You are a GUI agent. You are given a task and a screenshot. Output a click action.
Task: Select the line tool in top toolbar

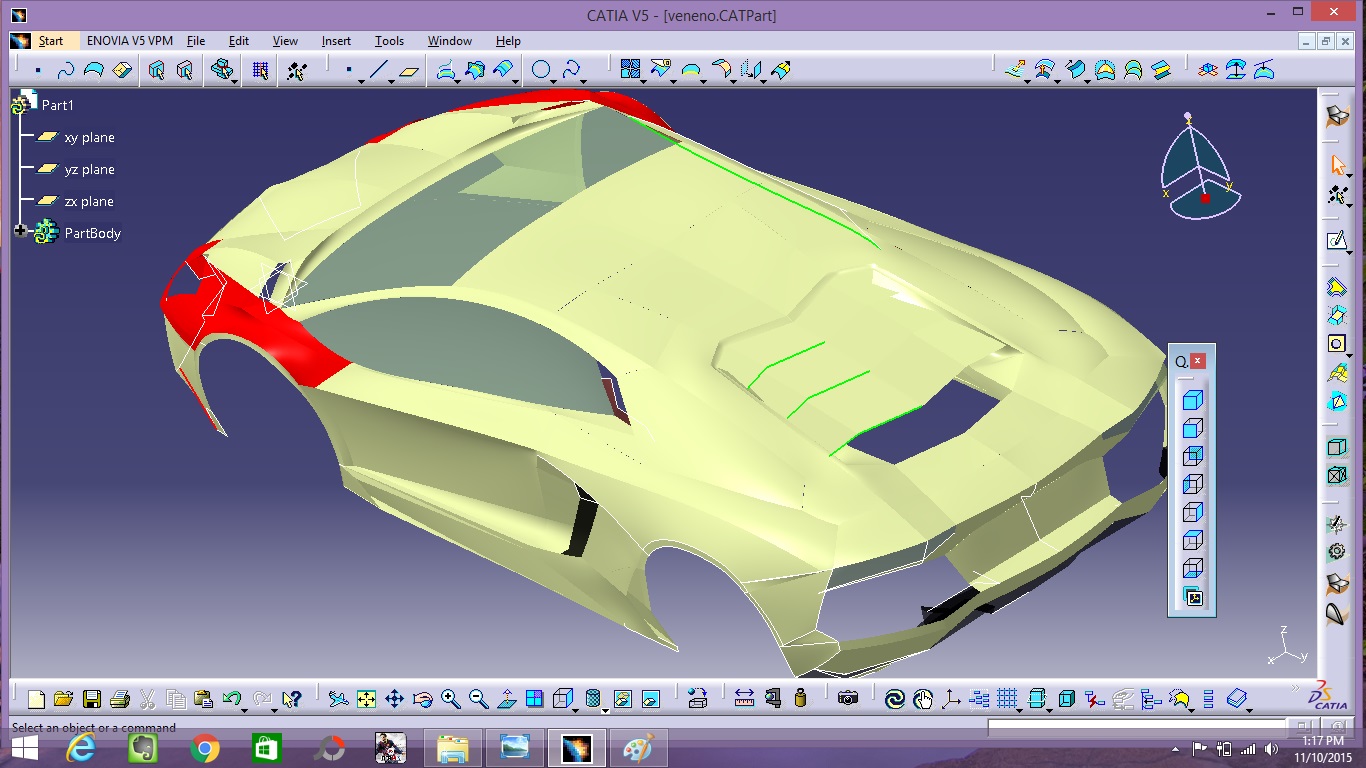378,70
